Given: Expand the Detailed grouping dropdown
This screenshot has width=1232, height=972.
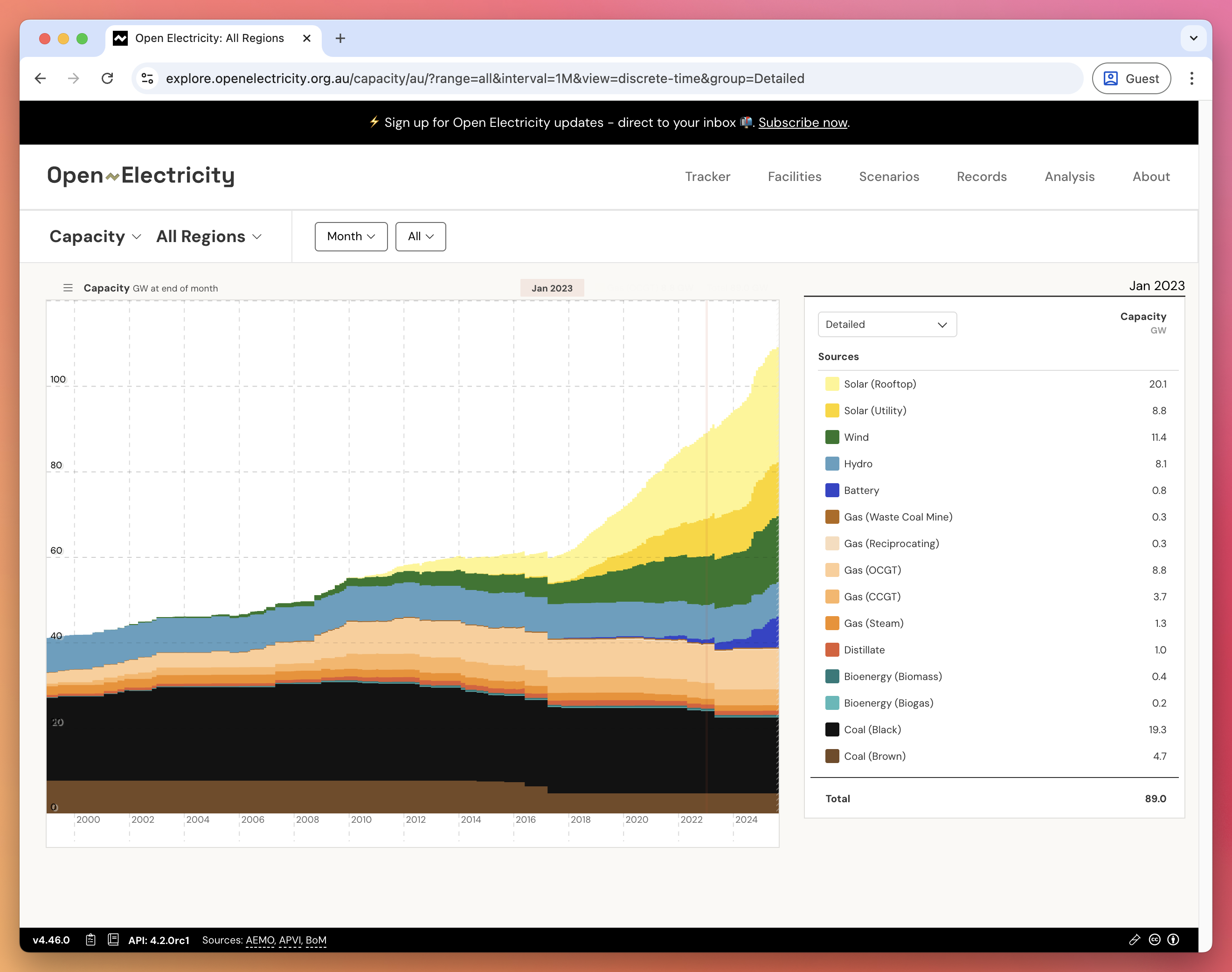Looking at the screenshot, I should pos(886,324).
